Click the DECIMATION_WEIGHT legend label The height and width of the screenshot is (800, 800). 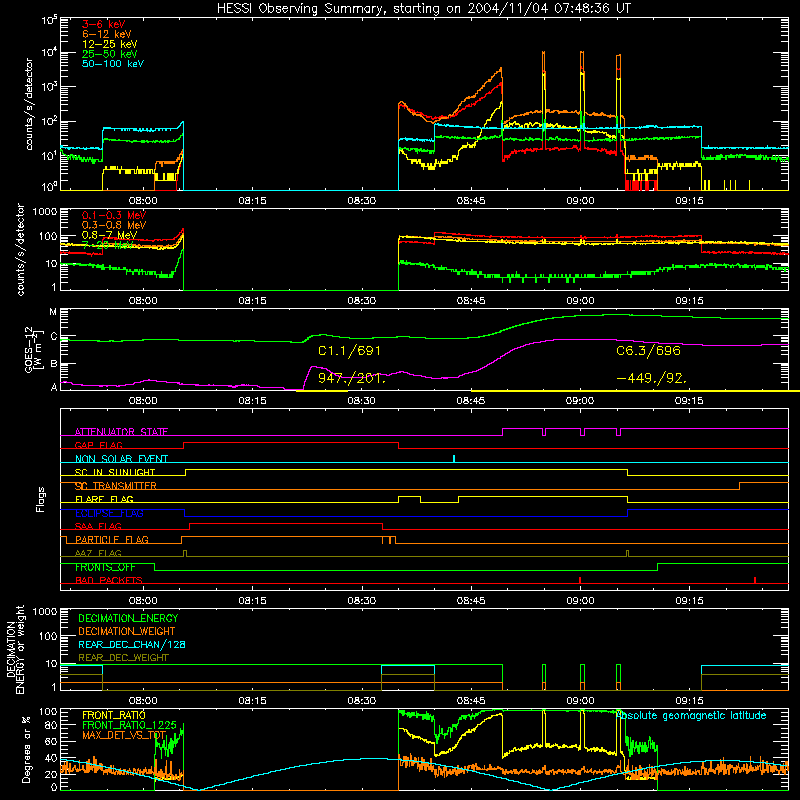[127, 632]
